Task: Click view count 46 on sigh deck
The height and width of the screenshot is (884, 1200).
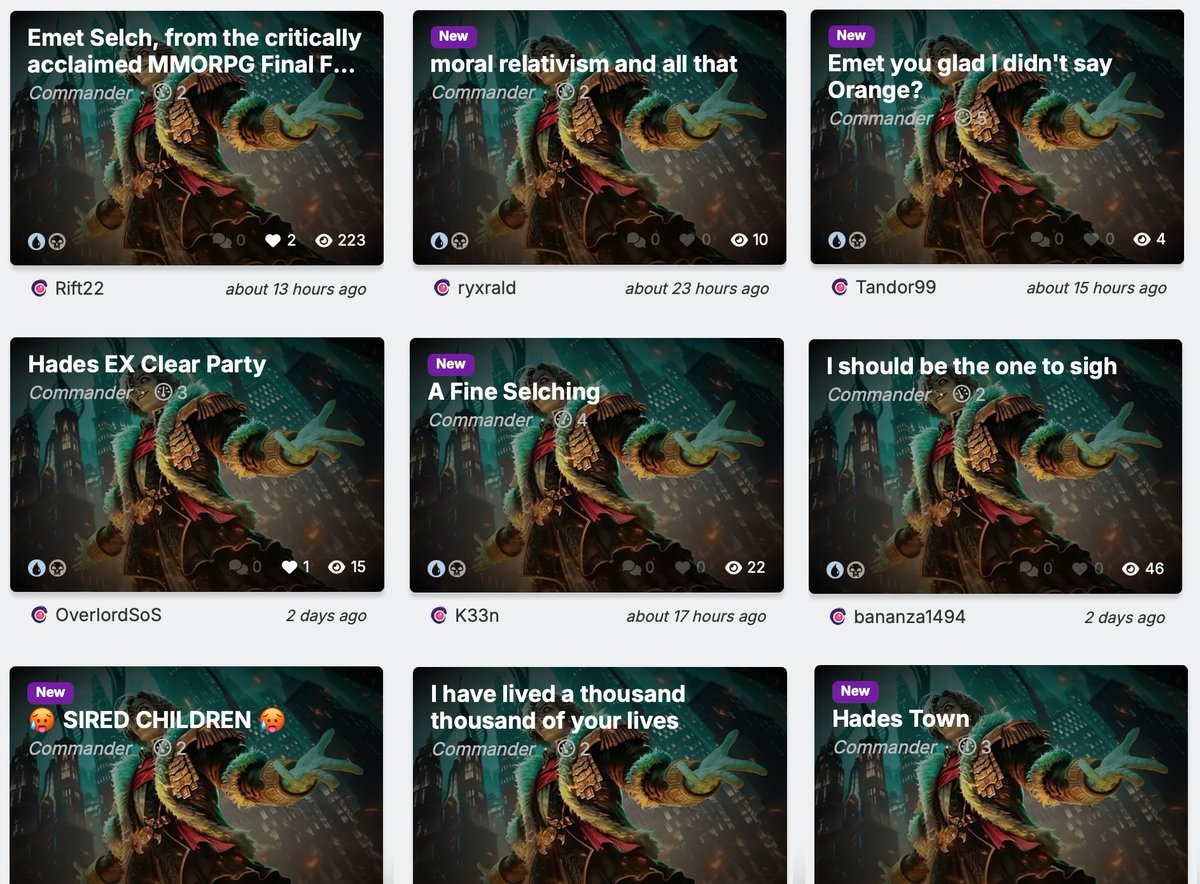Action: [x=1154, y=568]
